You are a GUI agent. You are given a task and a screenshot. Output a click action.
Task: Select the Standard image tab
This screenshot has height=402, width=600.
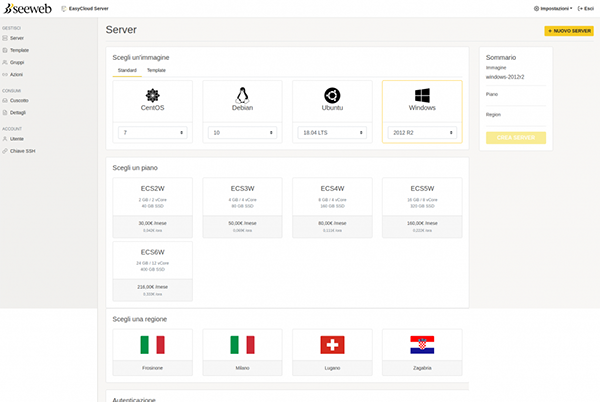pos(127,70)
